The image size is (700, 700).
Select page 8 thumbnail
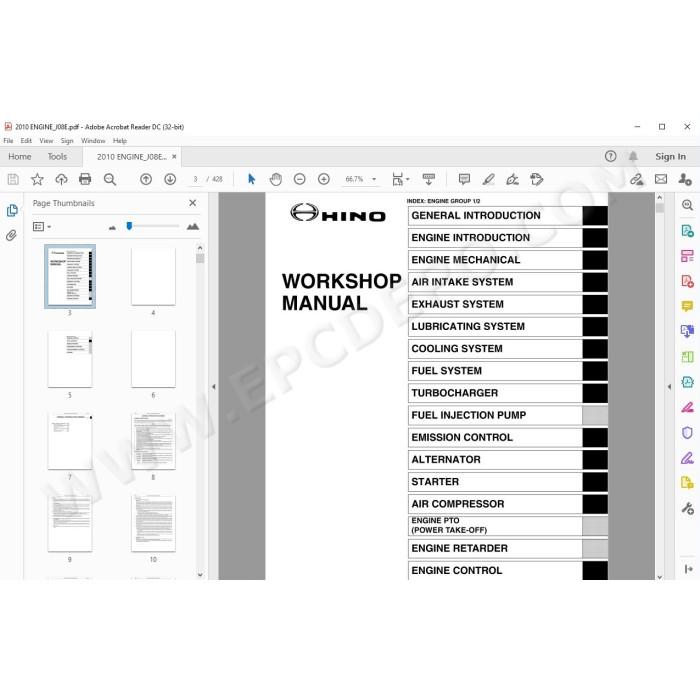[x=153, y=441]
